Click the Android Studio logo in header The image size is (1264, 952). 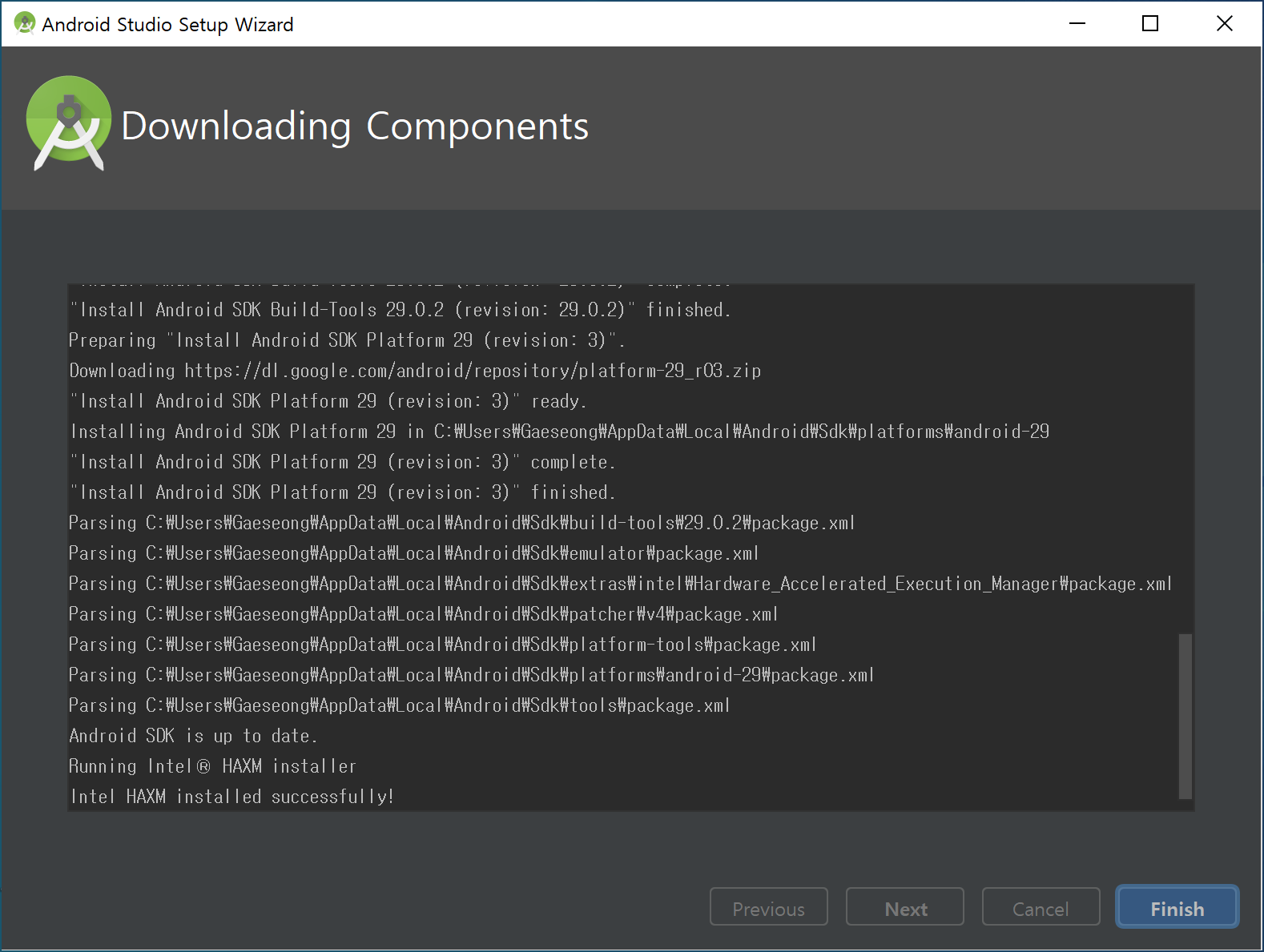pos(69,123)
